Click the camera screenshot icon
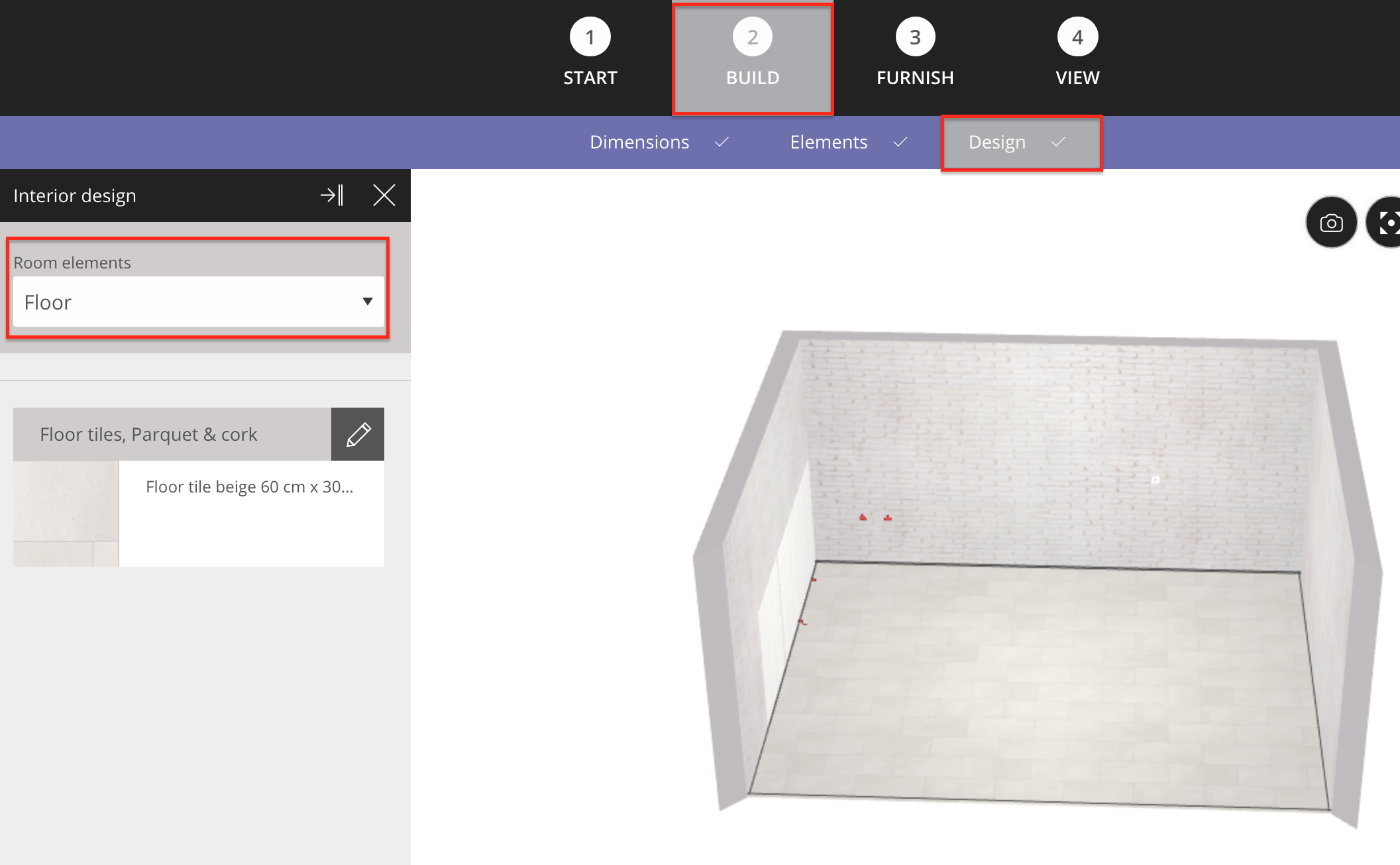1400x865 pixels. point(1331,223)
